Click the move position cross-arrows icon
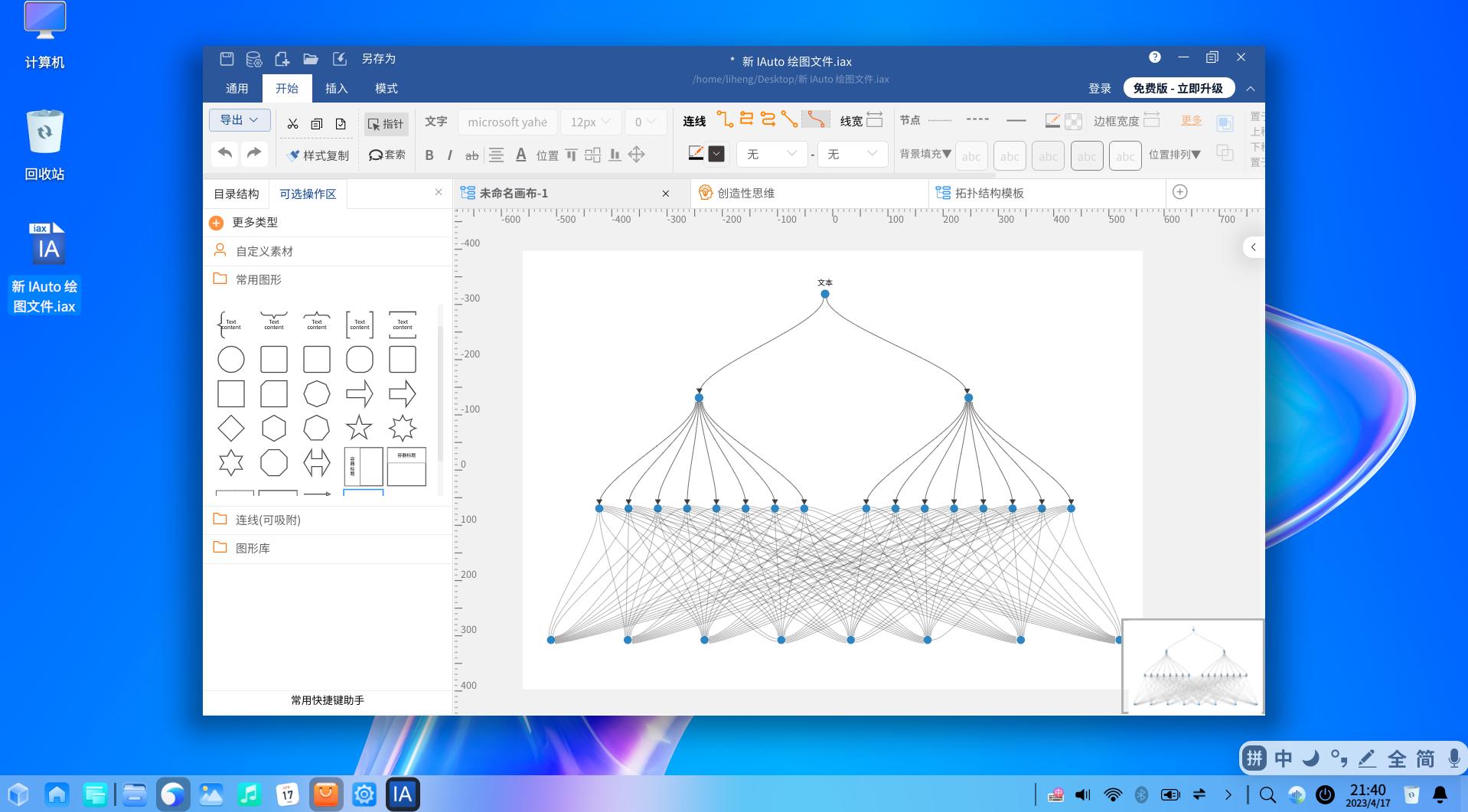The image size is (1468, 812). click(x=636, y=155)
